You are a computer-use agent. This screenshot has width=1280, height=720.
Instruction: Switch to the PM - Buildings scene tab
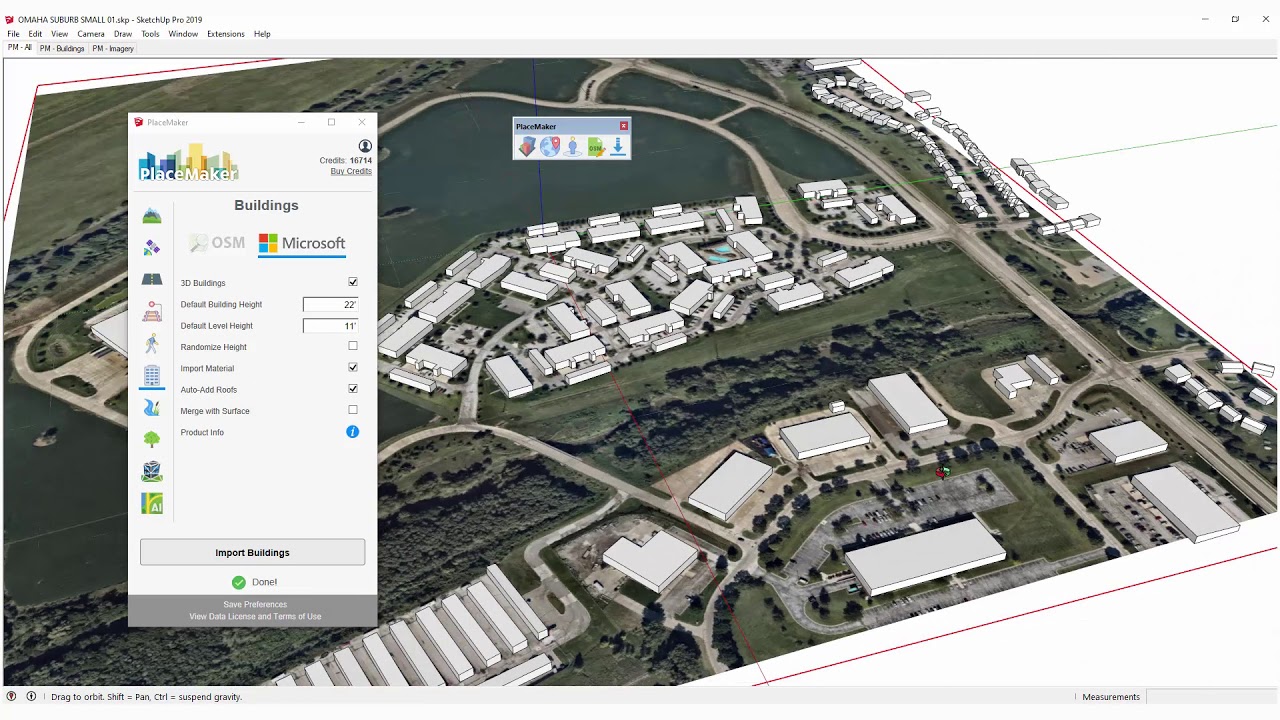tap(62, 48)
